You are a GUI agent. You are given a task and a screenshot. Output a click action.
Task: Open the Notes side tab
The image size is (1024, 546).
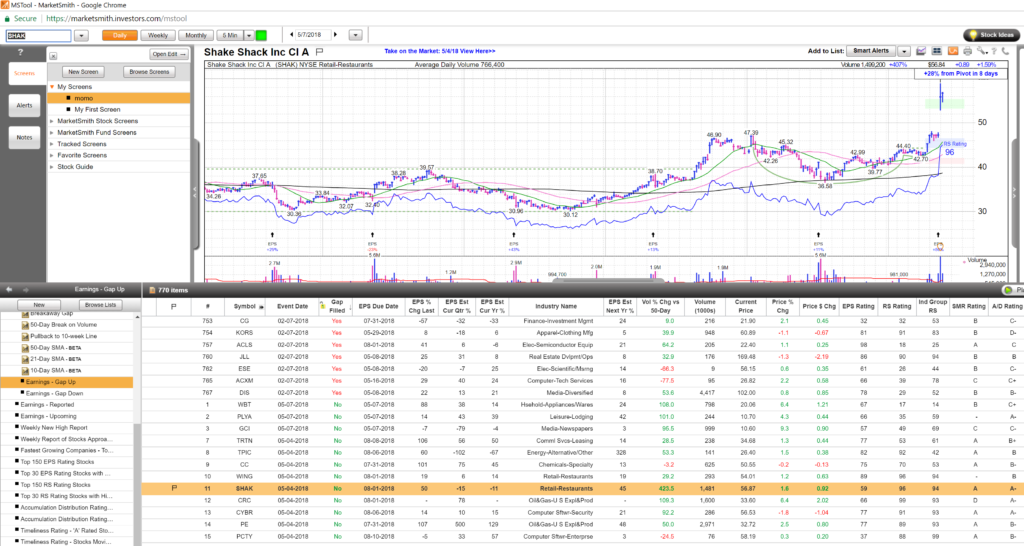(25, 137)
